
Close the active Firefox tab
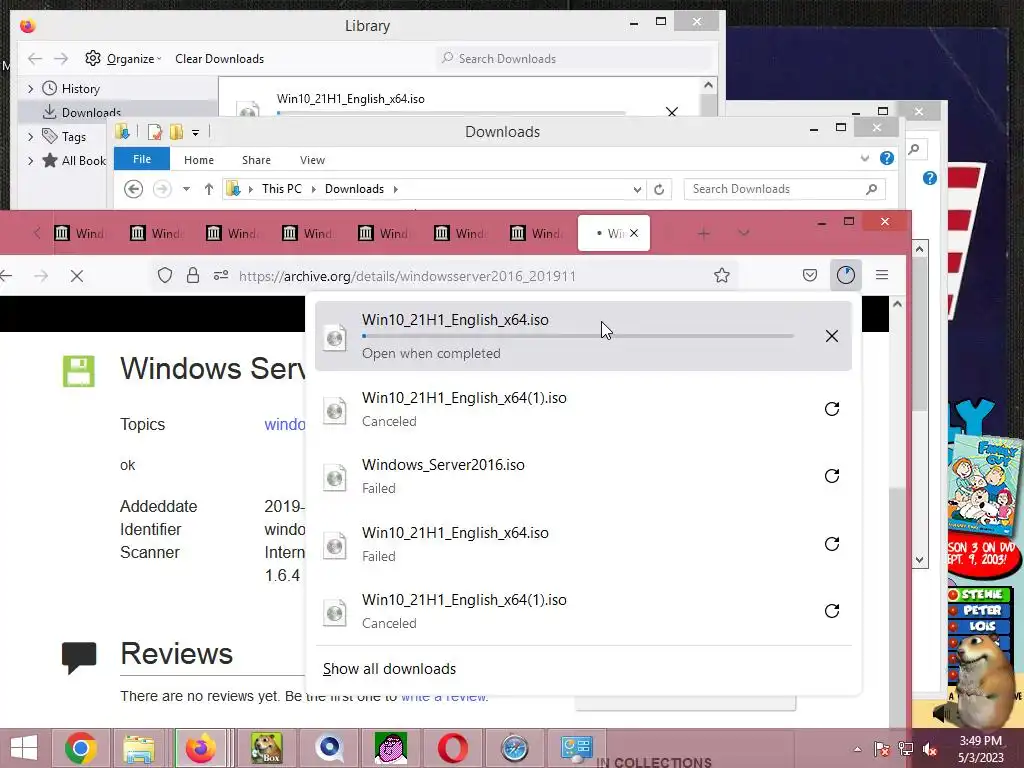(x=633, y=233)
